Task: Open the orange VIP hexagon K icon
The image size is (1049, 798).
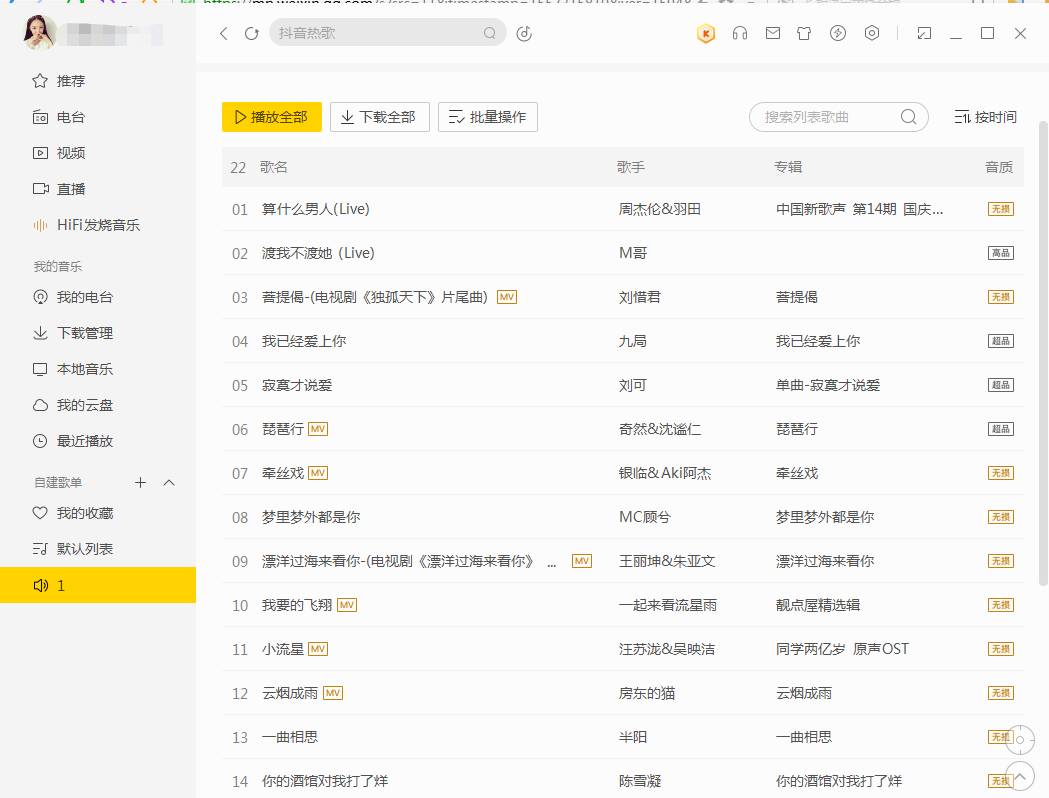Action: pos(706,33)
